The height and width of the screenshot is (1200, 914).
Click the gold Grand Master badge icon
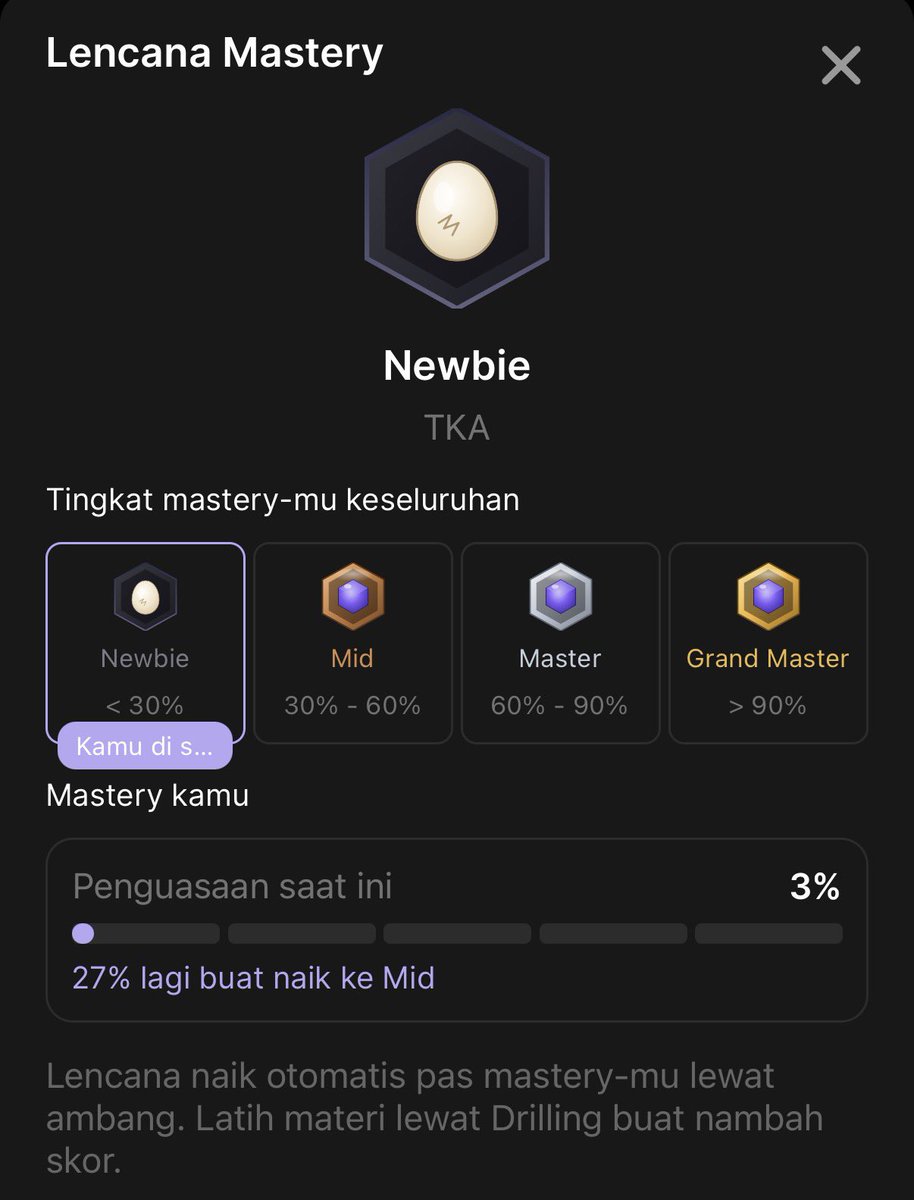pyautogui.click(x=768, y=596)
